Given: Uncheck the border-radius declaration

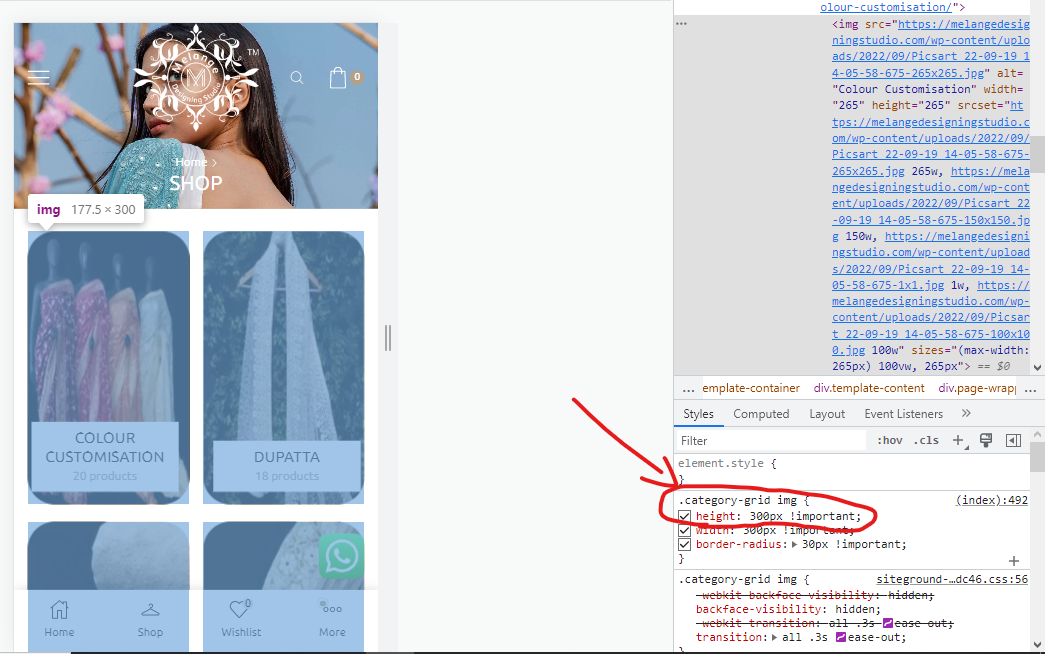Looking at the screenshot, I should pos(684,545).
